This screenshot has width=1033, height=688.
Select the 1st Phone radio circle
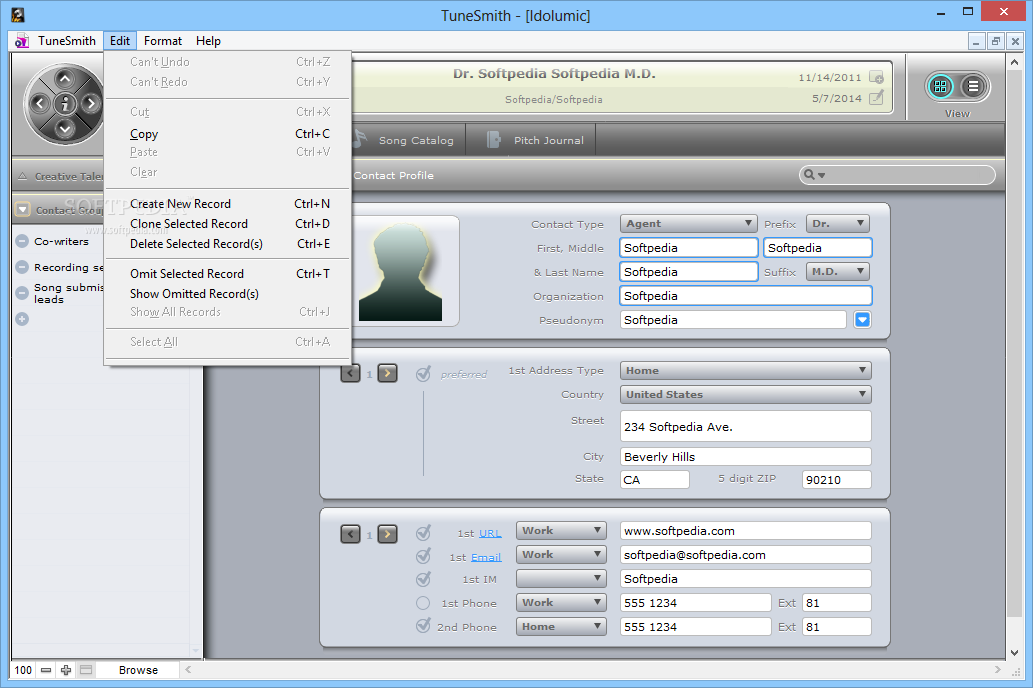(x=423, y=603)
